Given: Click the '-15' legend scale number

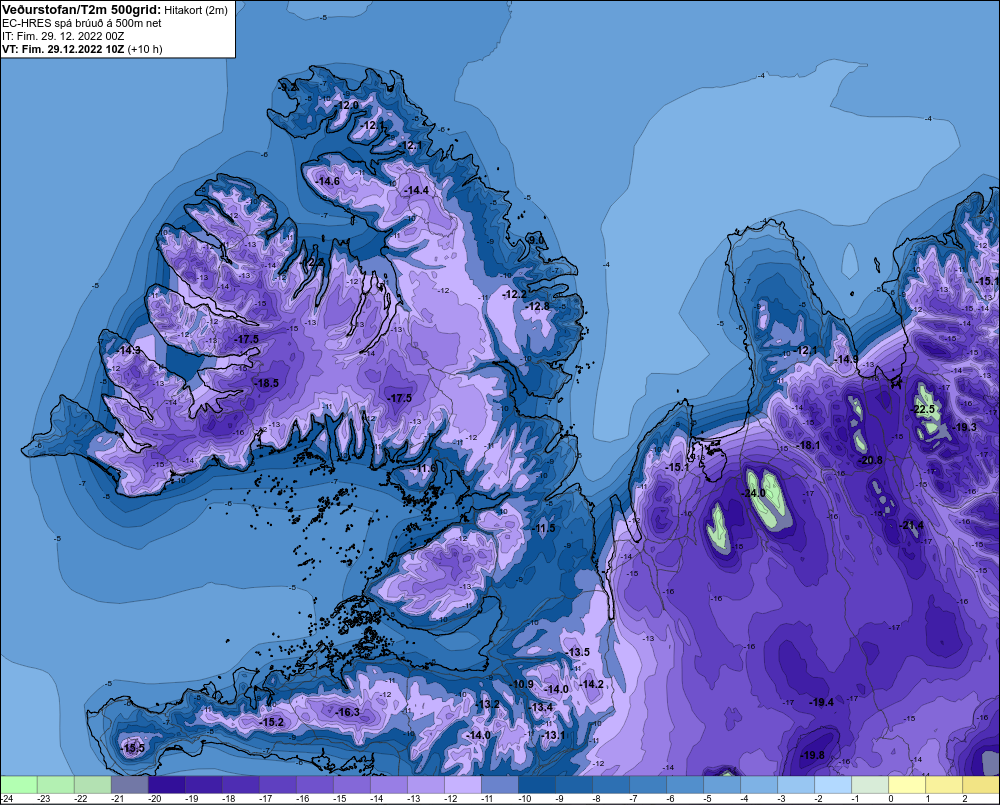Looking at the screenshot, I should (339, 799).
